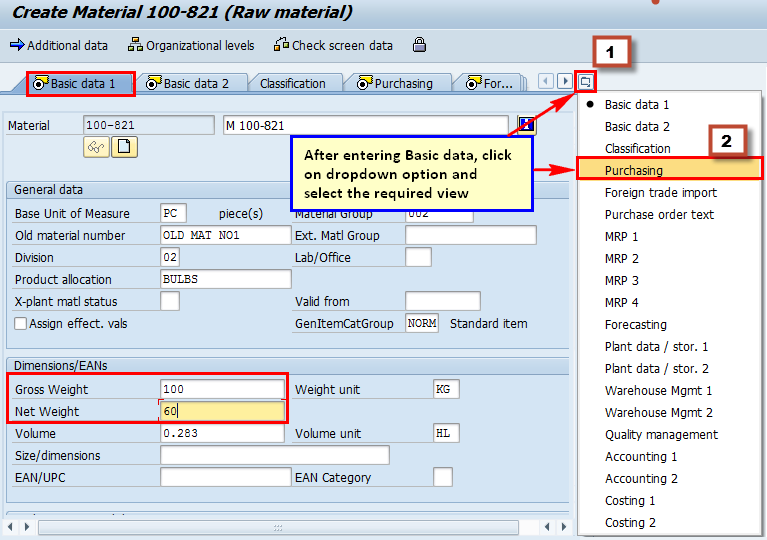Switch to Basic data 1 tab

[x=81, y=84]
